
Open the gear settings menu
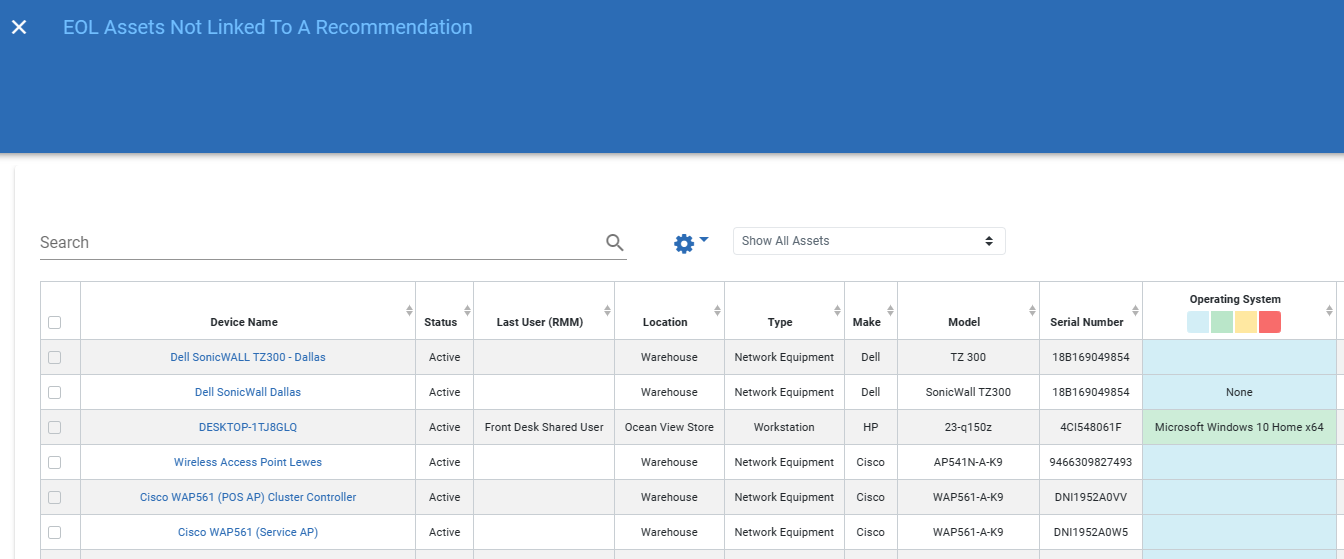pos(690,242)
